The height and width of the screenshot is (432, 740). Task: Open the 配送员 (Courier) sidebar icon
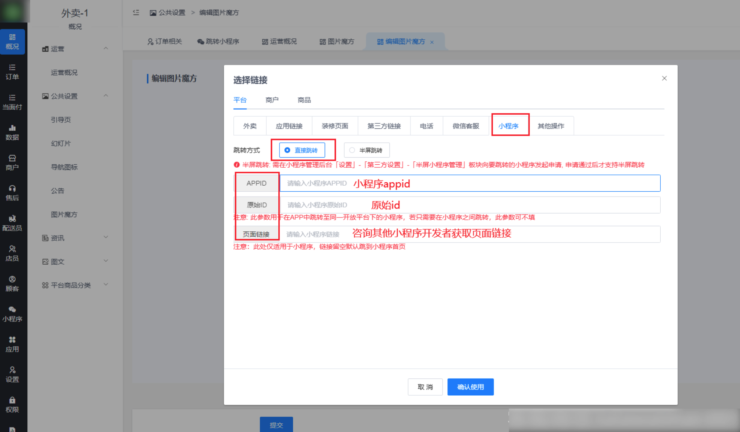12,223
